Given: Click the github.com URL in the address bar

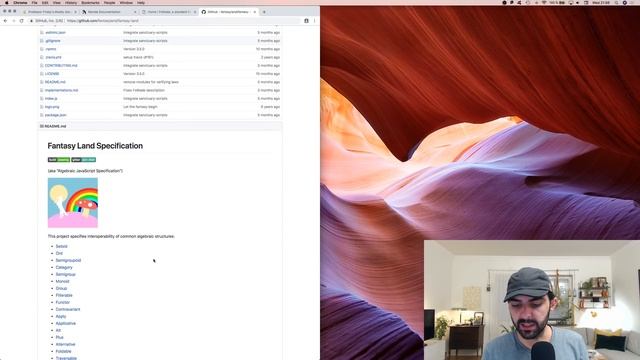Looking at the screenshot, I should point(102,21).
